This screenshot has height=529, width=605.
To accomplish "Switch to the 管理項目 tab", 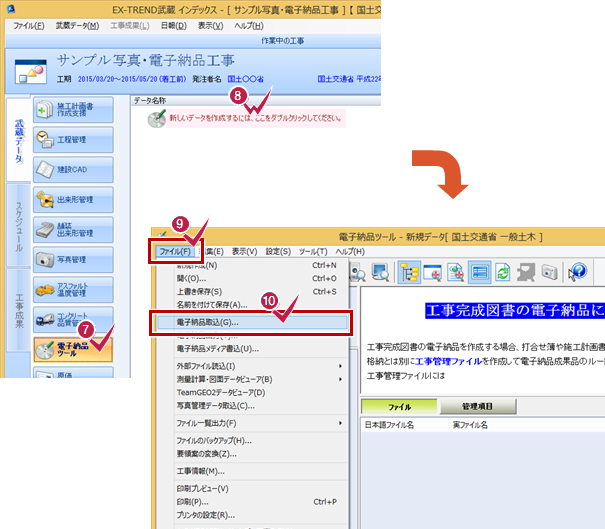I will [x=478, y=406].
